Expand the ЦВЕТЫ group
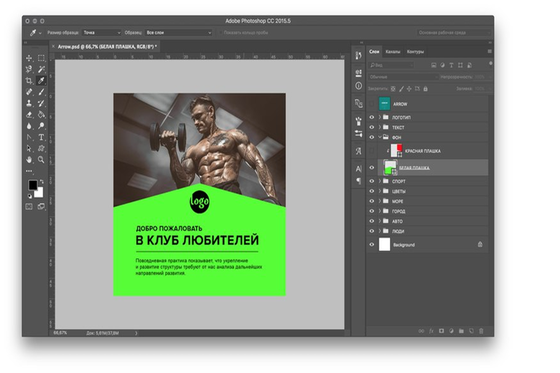560x373 pixels. (x=380, y=191)
